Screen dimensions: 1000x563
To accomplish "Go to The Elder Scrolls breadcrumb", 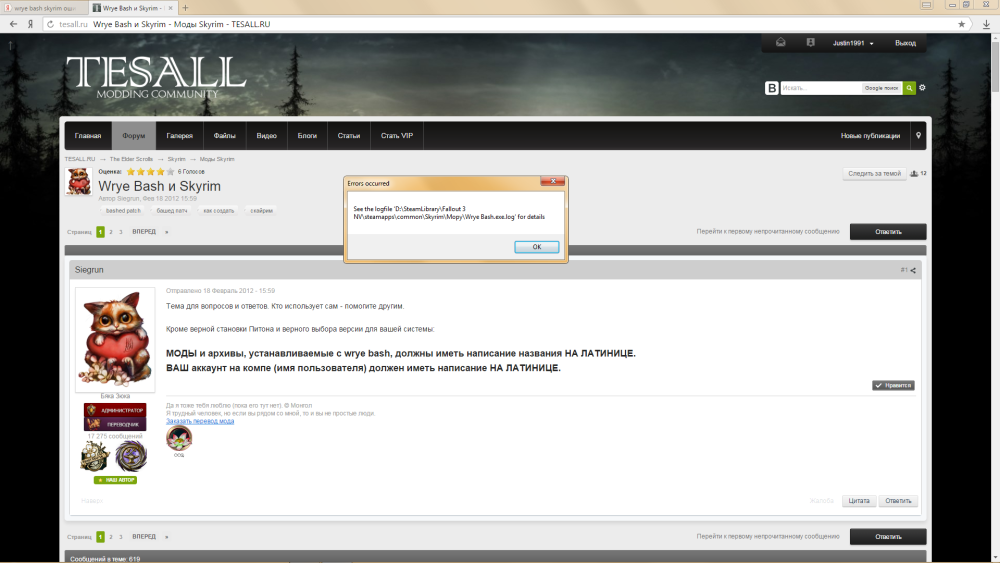I will pyautogui.click(x=131, y=159).
